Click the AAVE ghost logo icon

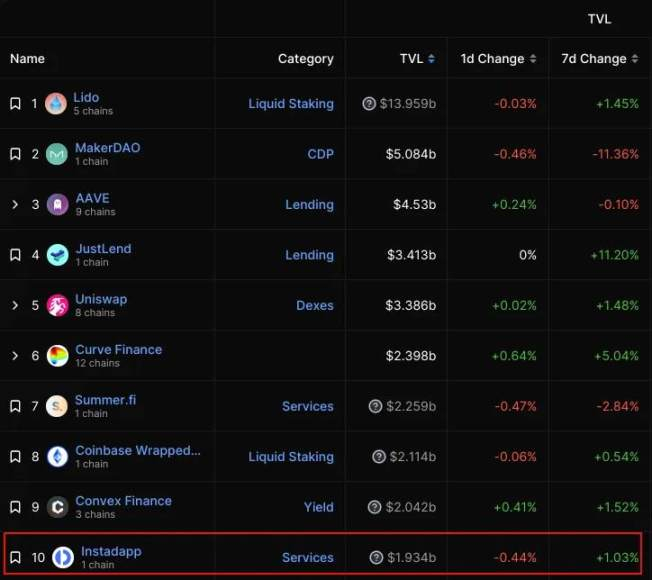(56, 205)
